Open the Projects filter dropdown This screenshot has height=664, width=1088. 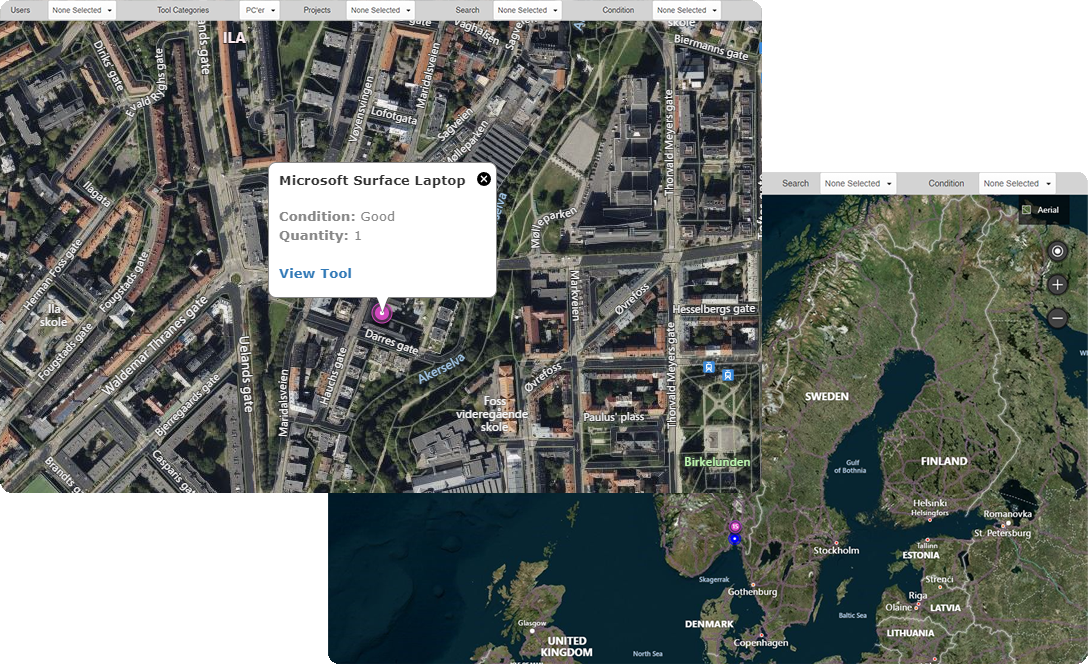(x=381, y=10)
